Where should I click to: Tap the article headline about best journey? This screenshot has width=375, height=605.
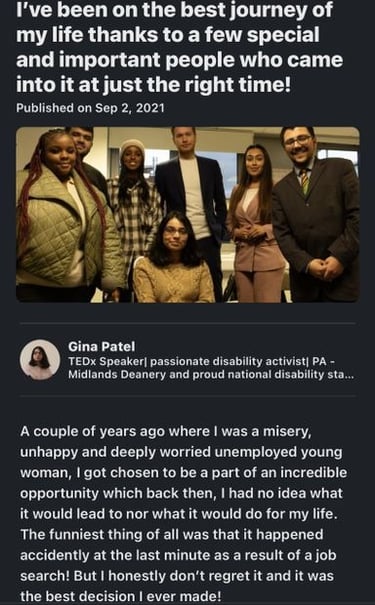tap(179, 47)
